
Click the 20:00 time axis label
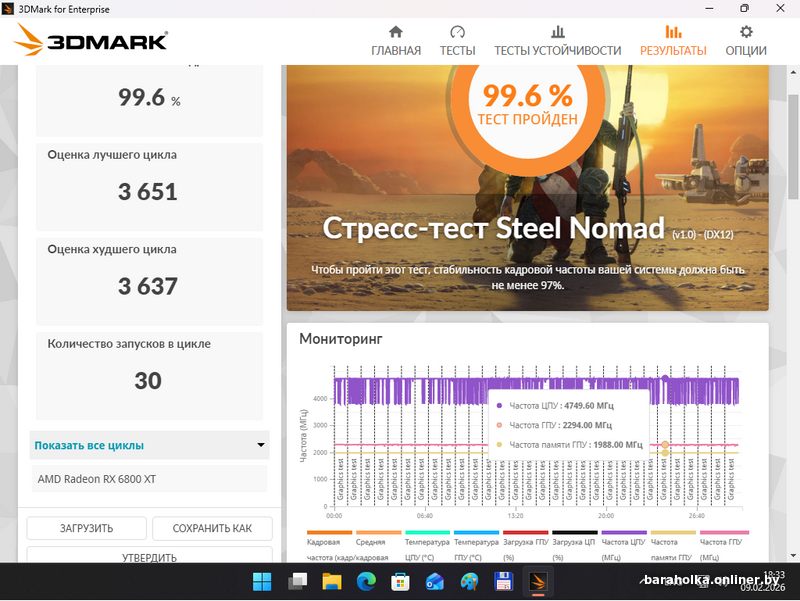coord(606,516)
